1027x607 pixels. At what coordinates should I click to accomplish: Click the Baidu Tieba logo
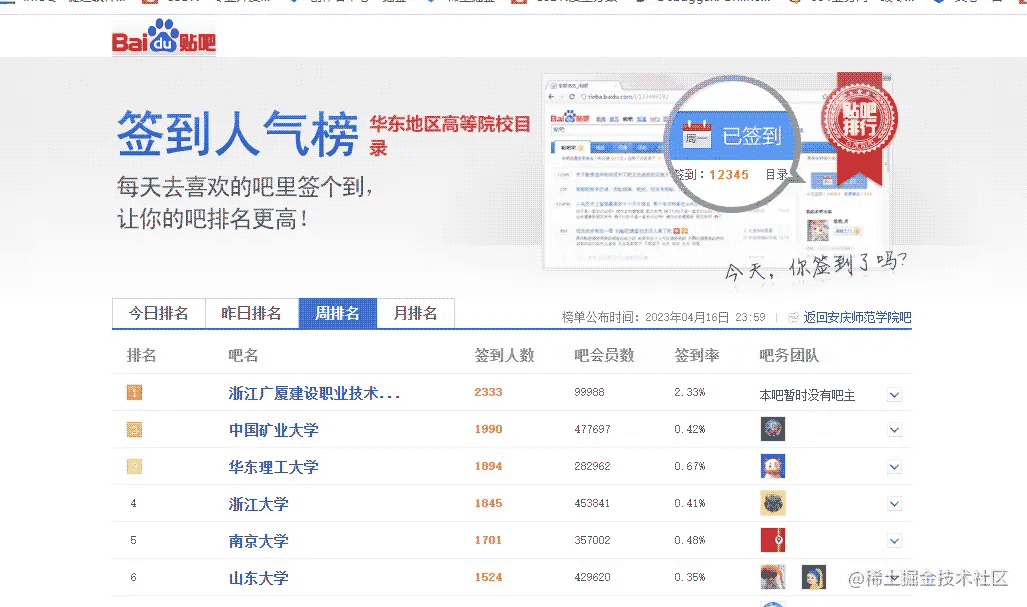[x=164, y=37]
